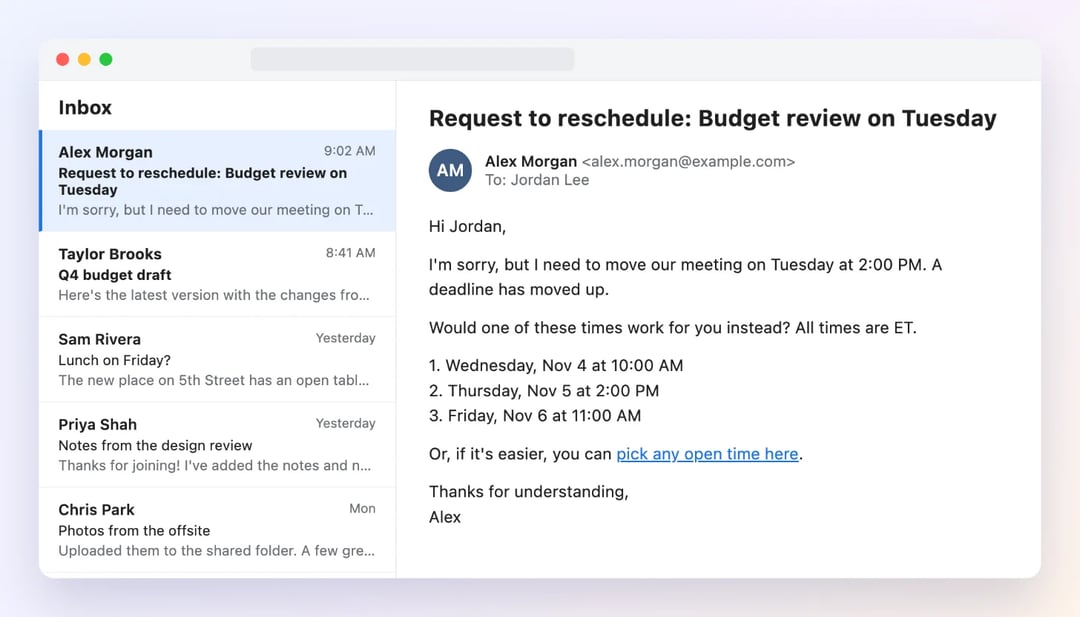Select option 'Wednesday, Nov 4 at 10:00 AM'
Image resolution: width=1080 pixels, height=617 pixels.
[x=556, y=366]
